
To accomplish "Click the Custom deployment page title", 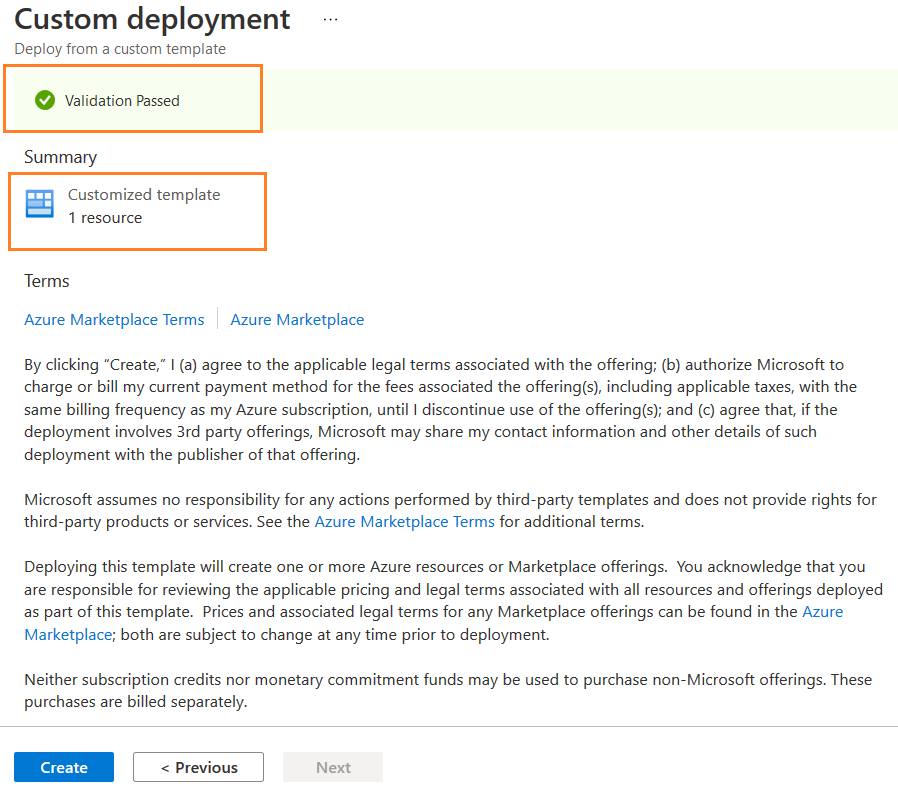I will click(x=152, y=19).
